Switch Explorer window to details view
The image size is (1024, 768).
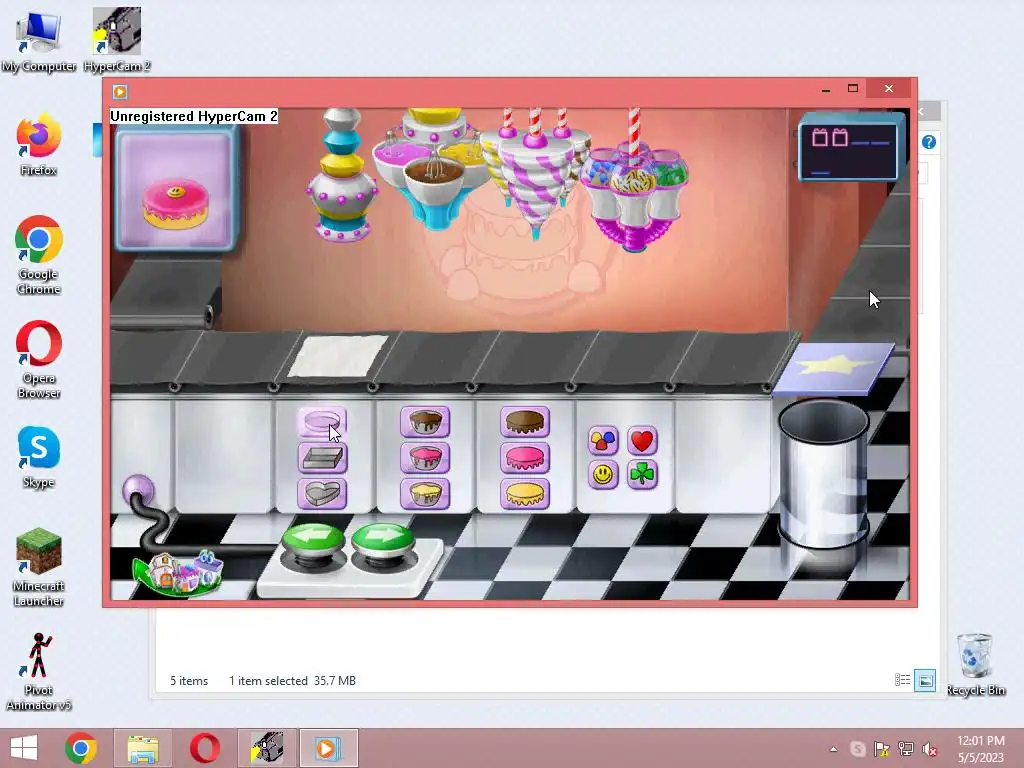(903, 680)
